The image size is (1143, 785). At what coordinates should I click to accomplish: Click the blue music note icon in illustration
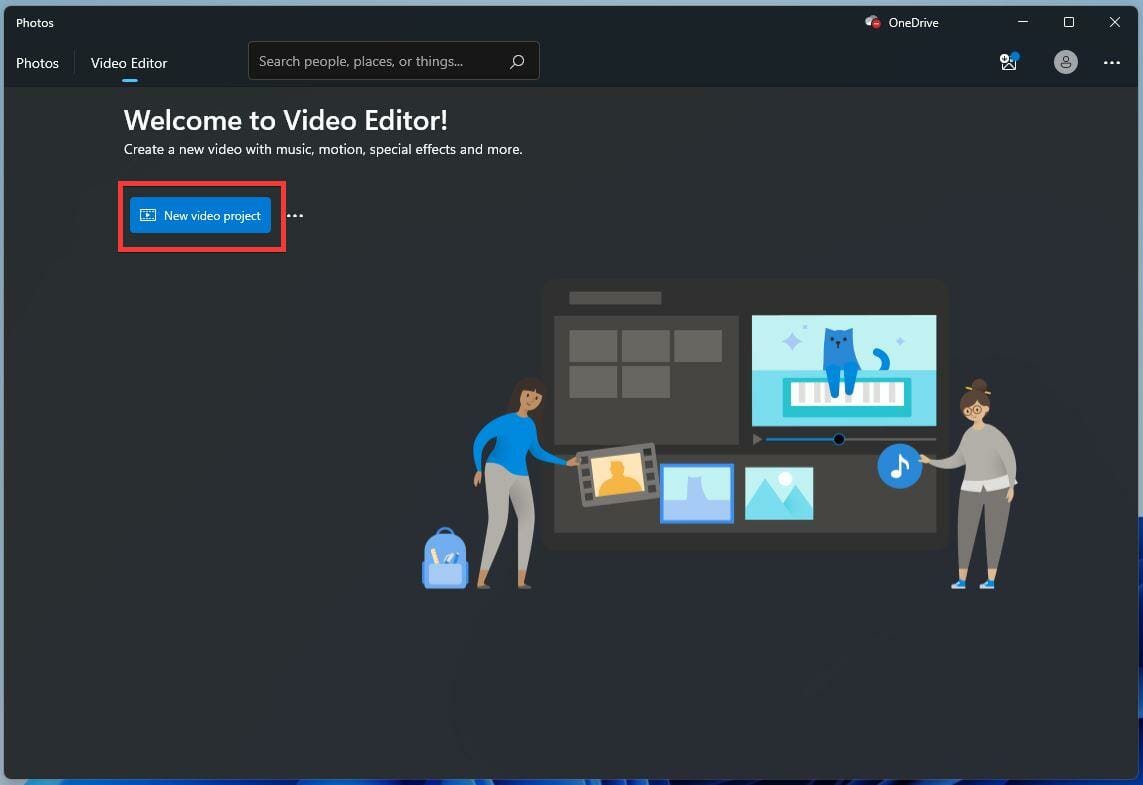(899, 466)
